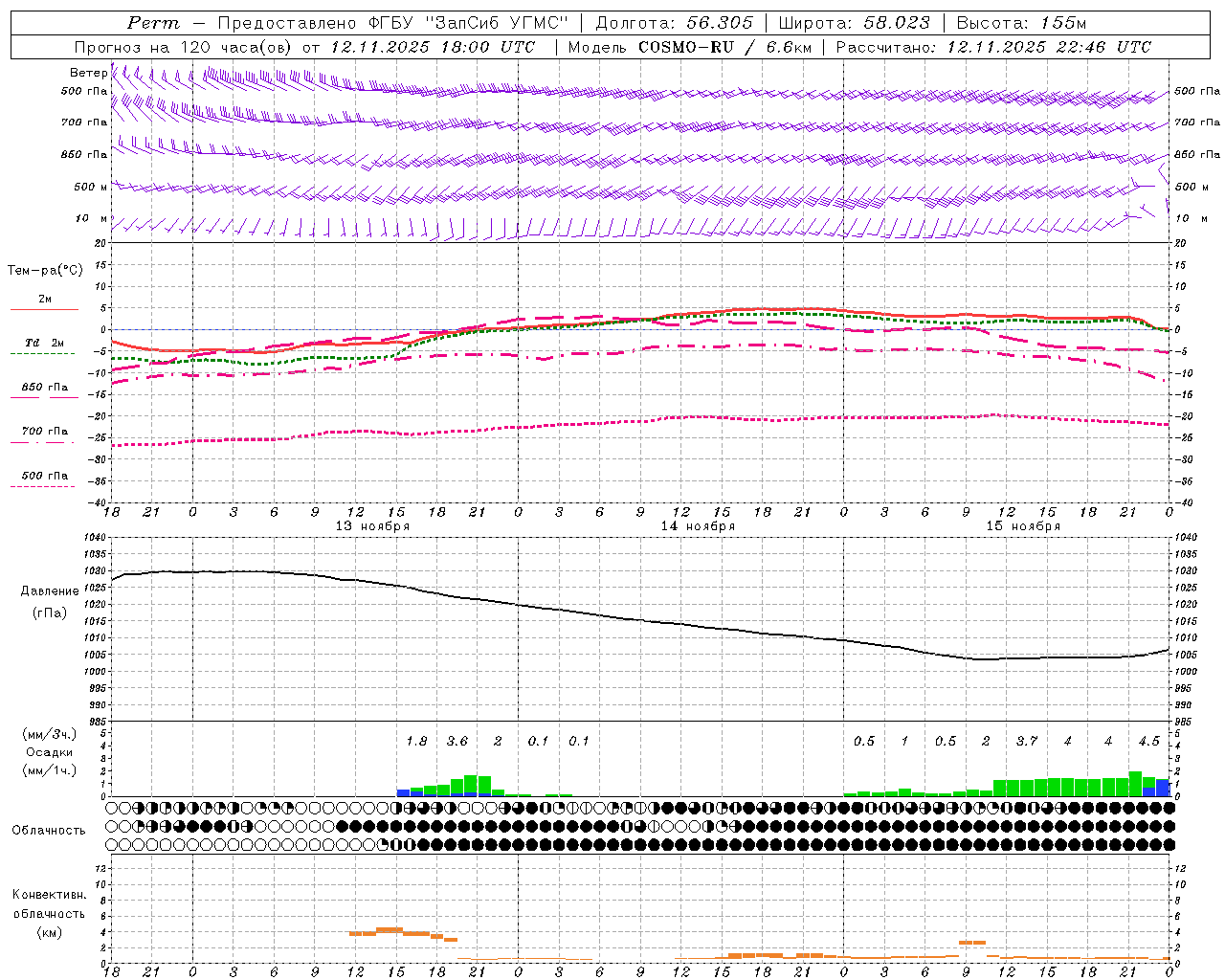Click the '4.5' precipitation amount
This screenshot has width=1225, height=980.
pyautogui.click(x=1148, y=741)
